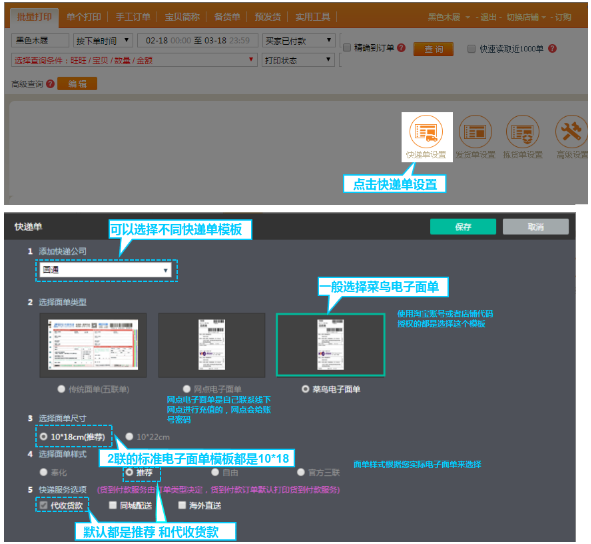Open 选择查询条件 dropdown
This screenshot has height=544, width=591.
coord(134,60)
